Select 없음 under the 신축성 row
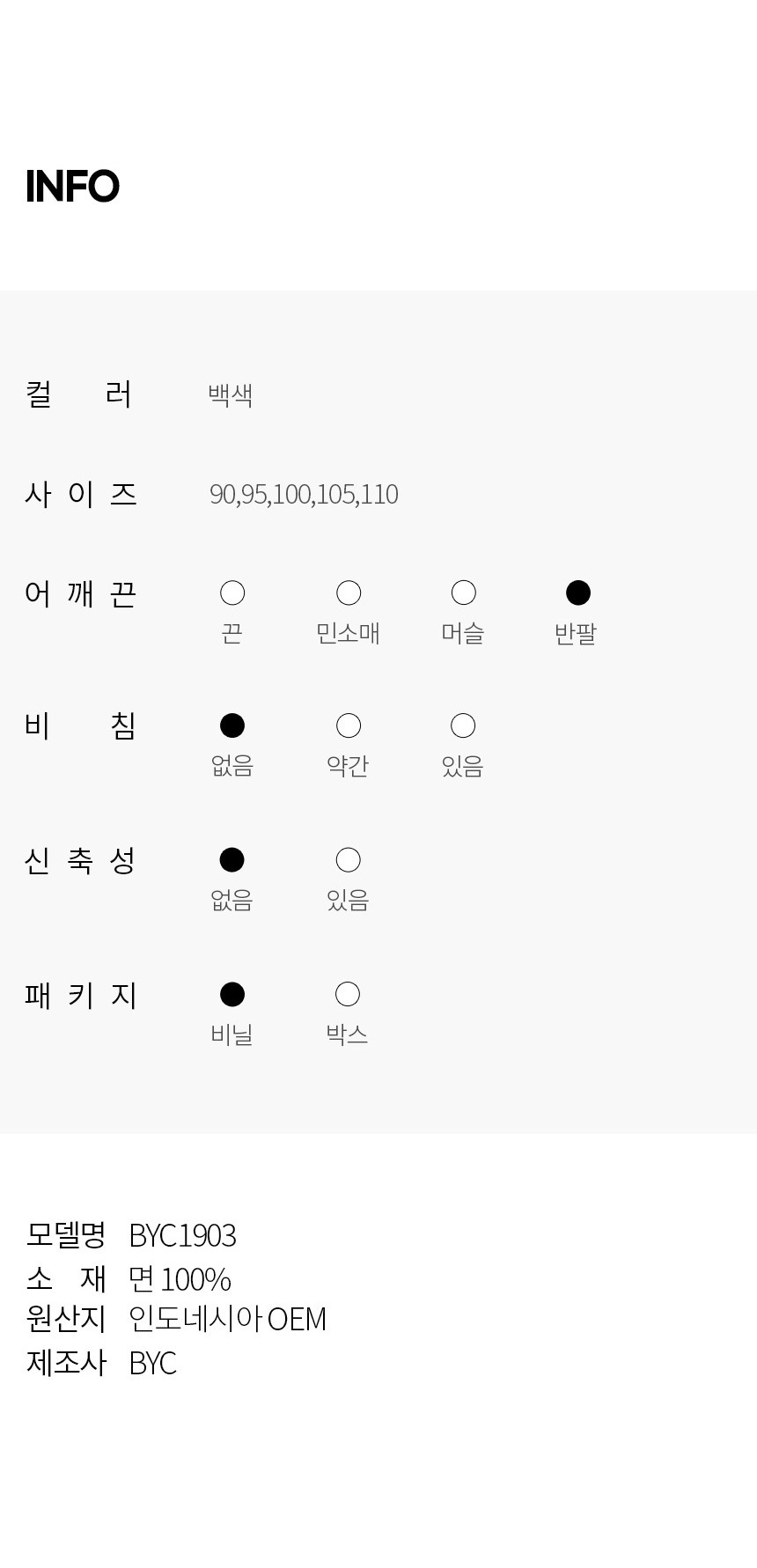The image size is (757, 1568). point(232,859)
